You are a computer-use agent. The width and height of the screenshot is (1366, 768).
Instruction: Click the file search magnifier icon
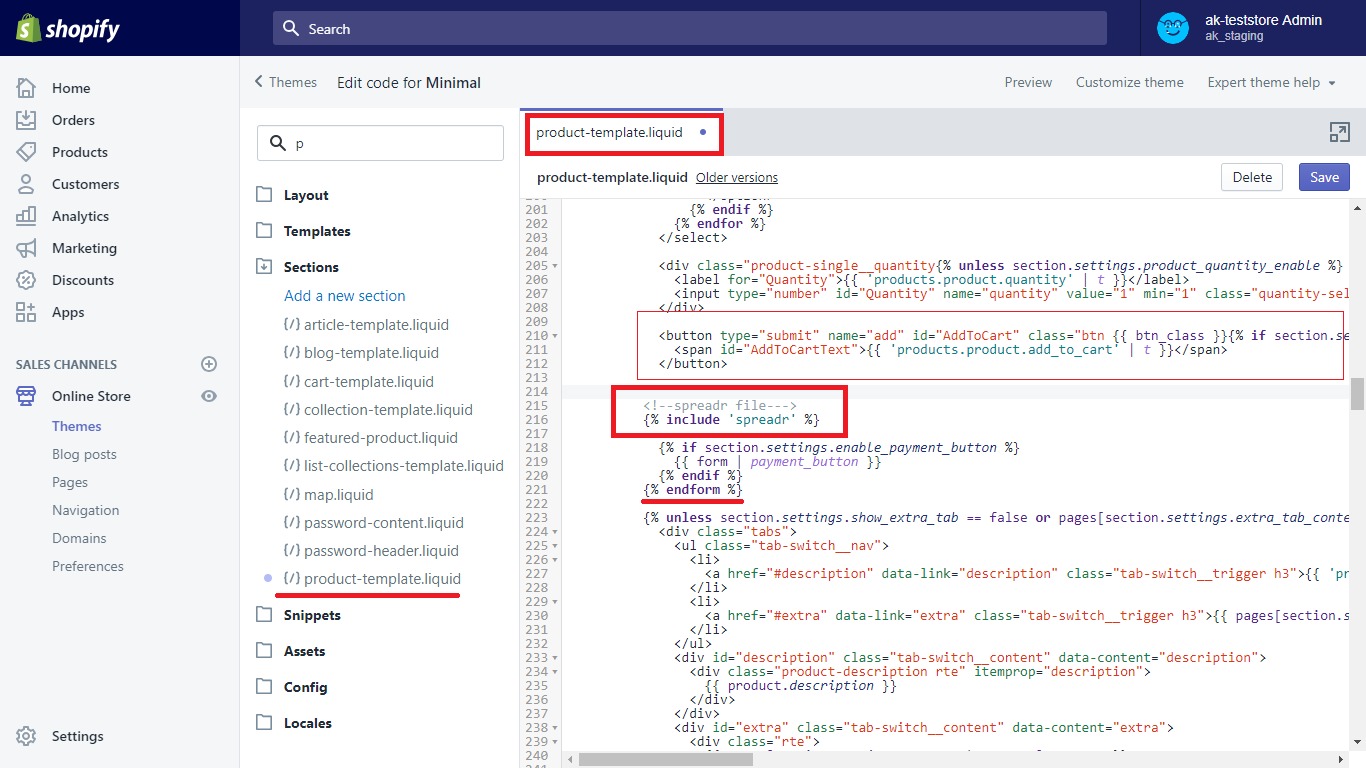278,143
